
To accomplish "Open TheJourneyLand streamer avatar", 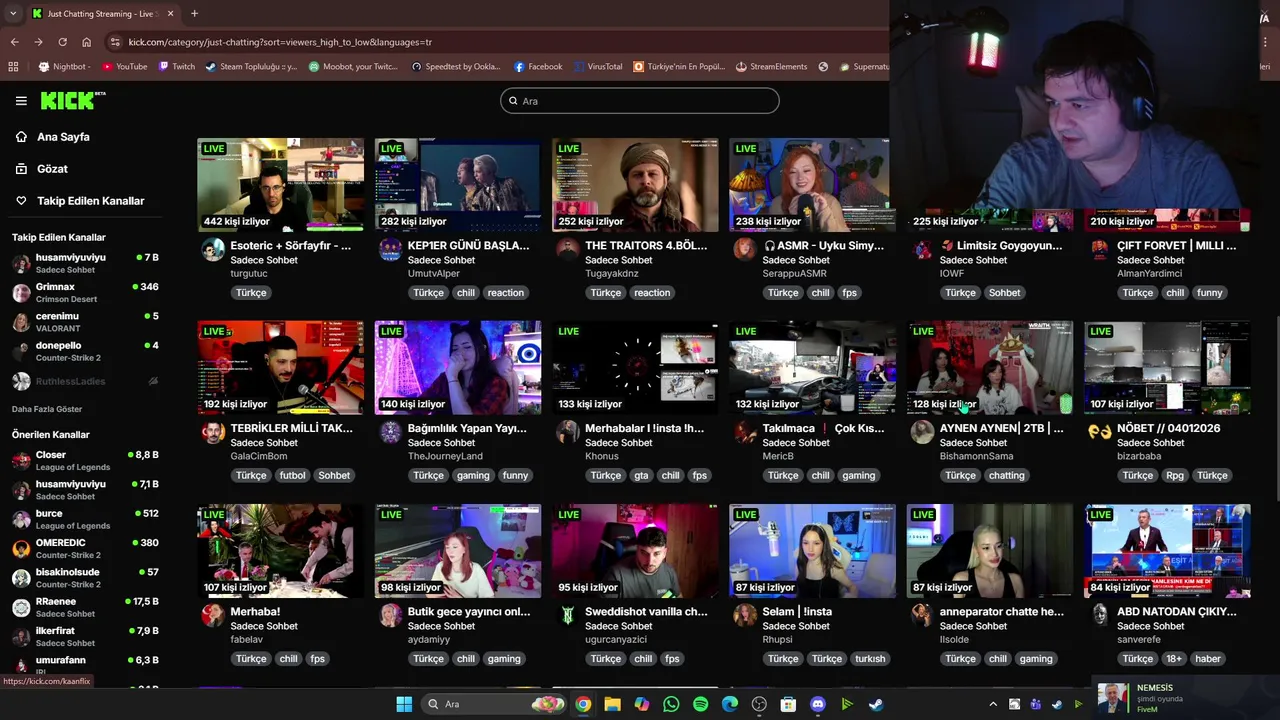I will [390, 432].
